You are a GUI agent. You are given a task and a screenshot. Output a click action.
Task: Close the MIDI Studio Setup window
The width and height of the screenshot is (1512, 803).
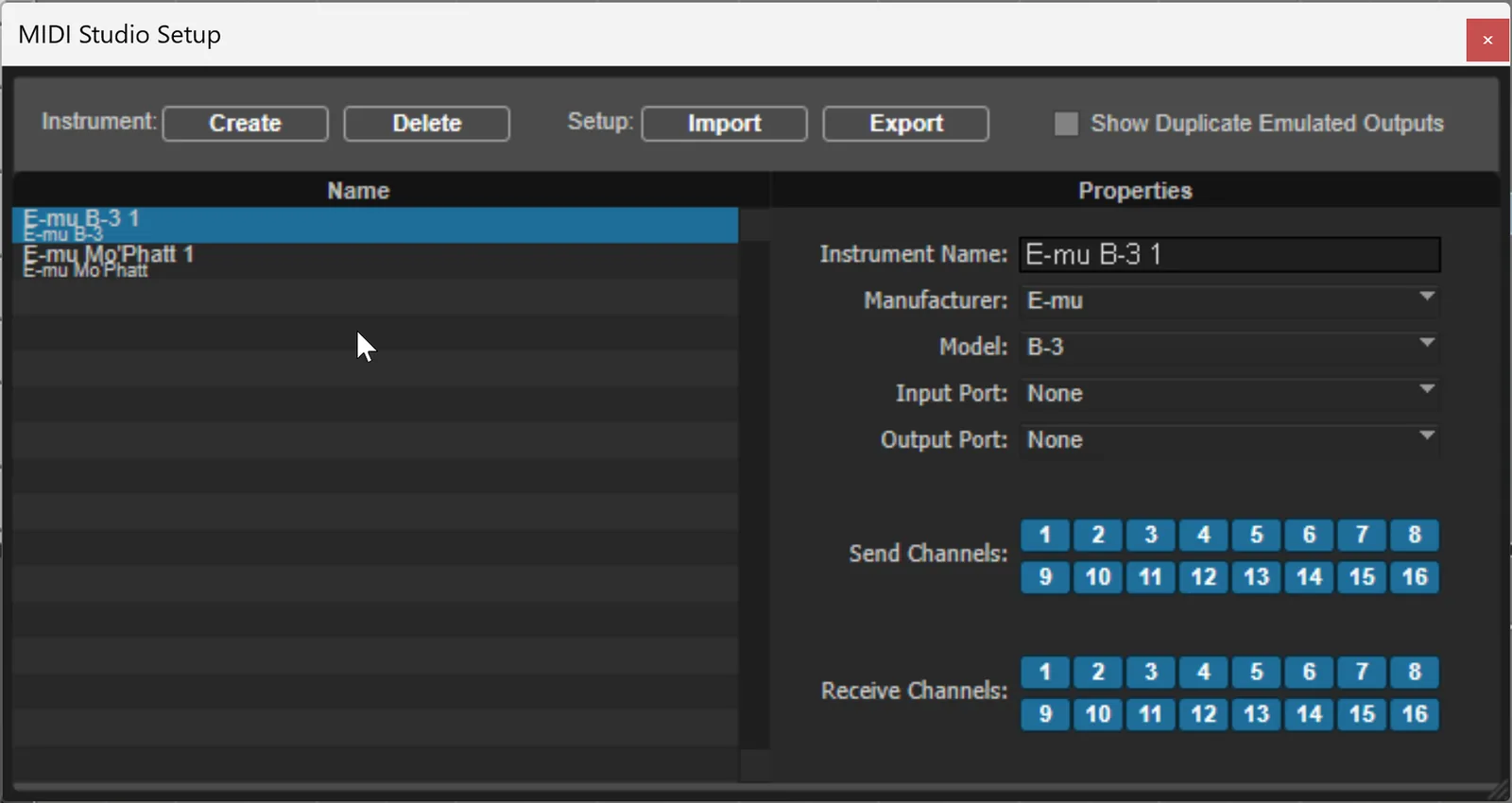[1487, 40]
